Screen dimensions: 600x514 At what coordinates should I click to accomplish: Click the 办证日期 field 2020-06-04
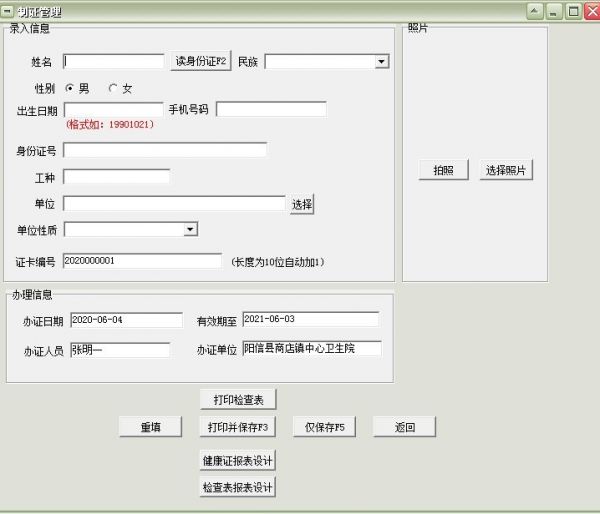(x=127, y=320)
